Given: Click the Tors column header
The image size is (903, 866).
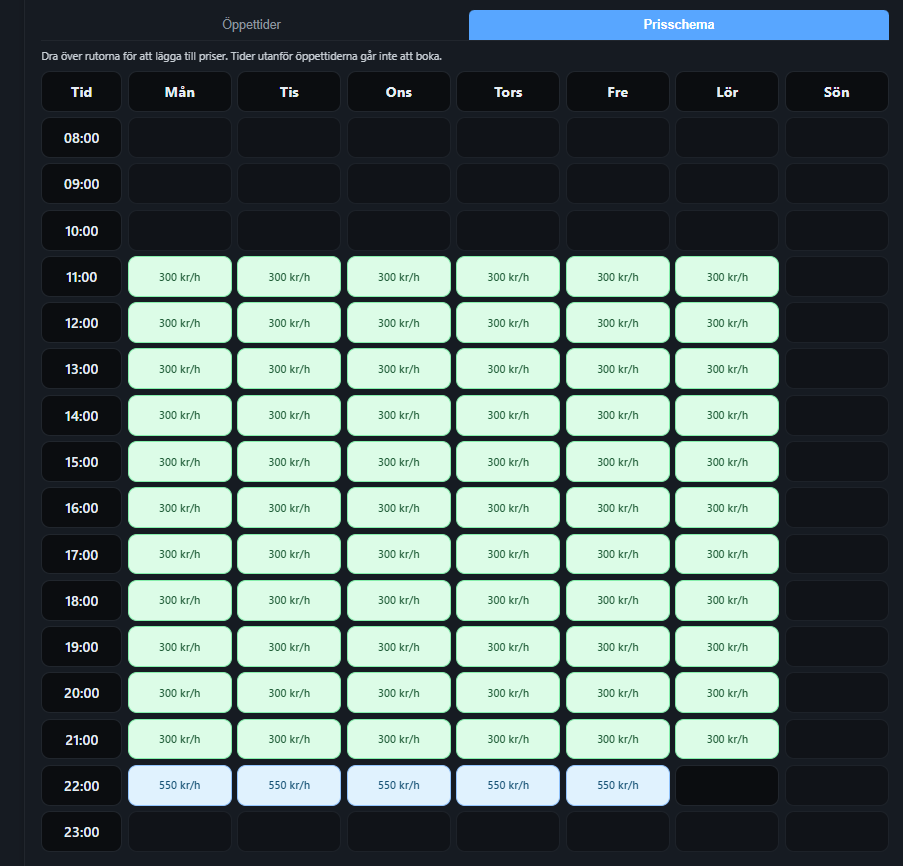Looking at the screenshot, I should (x=508, y=92).
